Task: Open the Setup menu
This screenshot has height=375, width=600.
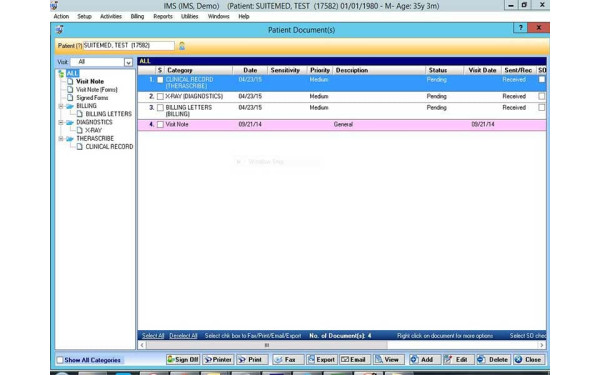Action: pyautogui.click(x=84, y=16)
